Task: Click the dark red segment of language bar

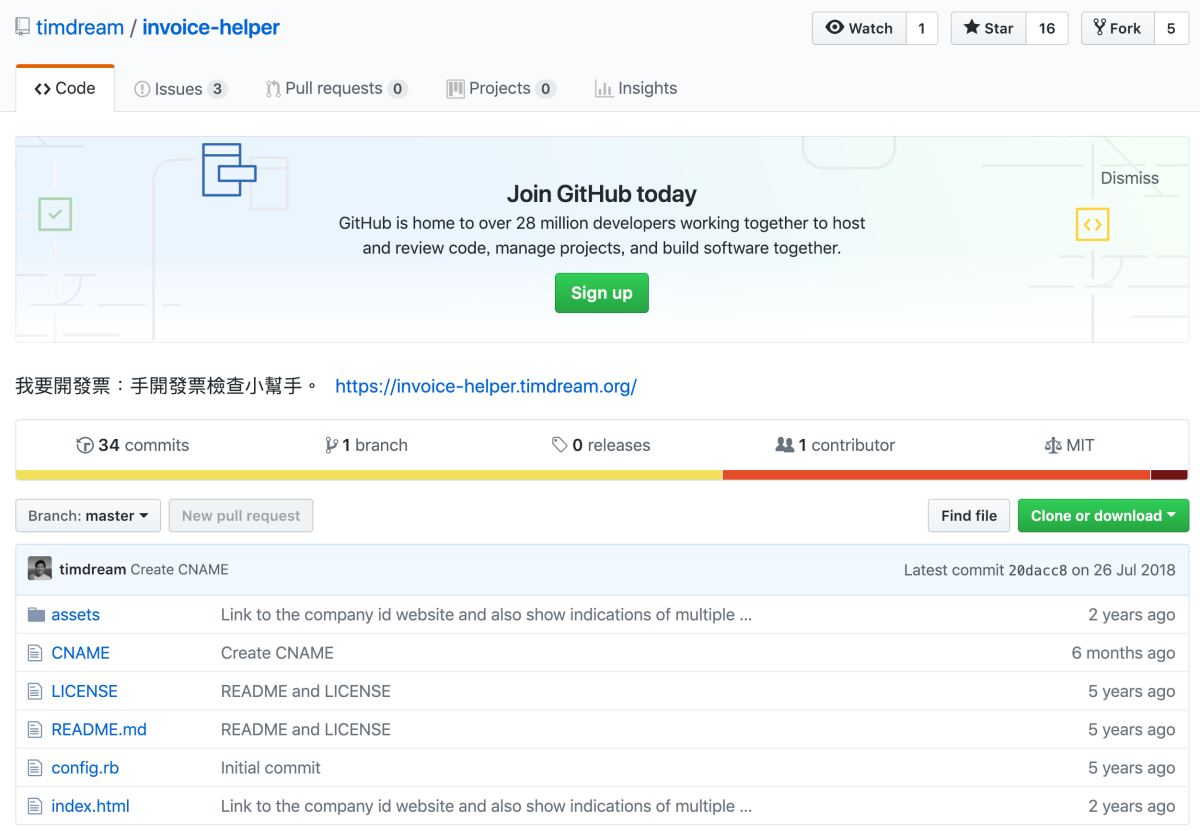Action: point(1169,475)
